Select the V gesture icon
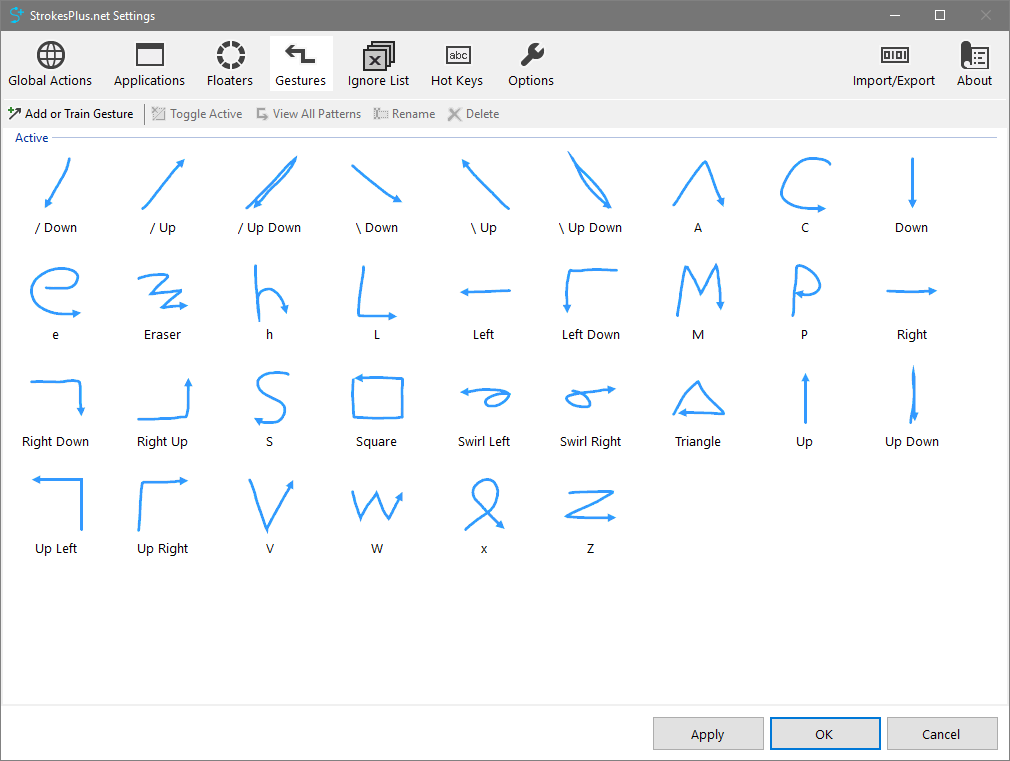Screen dimensions: 1010x761 [x=270, y=516]
